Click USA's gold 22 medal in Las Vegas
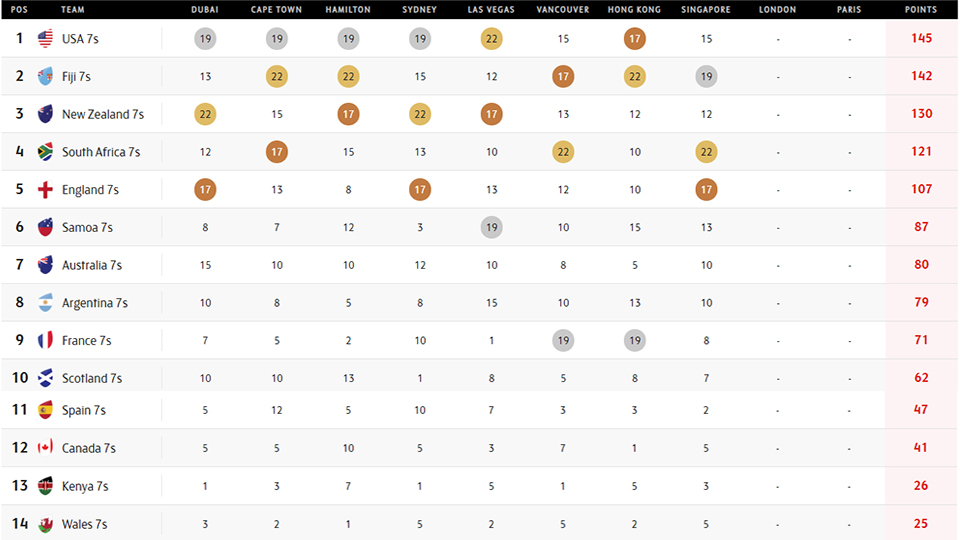960x540 pixels. pyautogui.click(x=492, y=39)
